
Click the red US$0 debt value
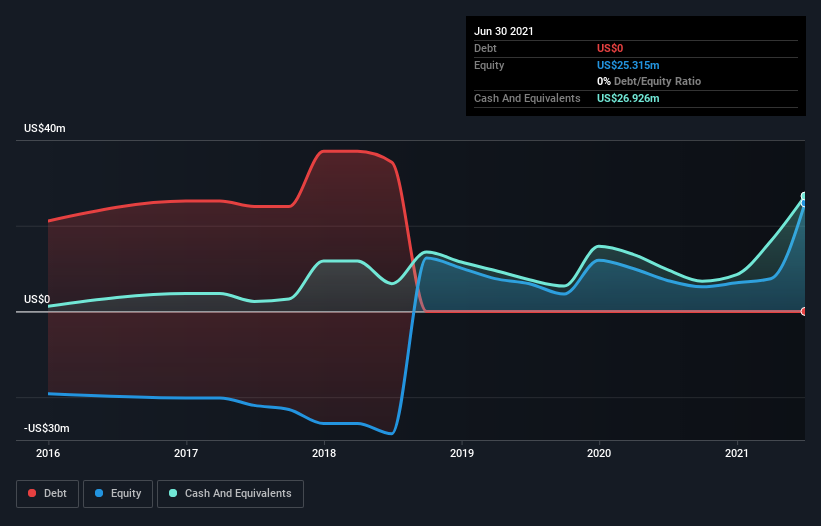[610, 48]
